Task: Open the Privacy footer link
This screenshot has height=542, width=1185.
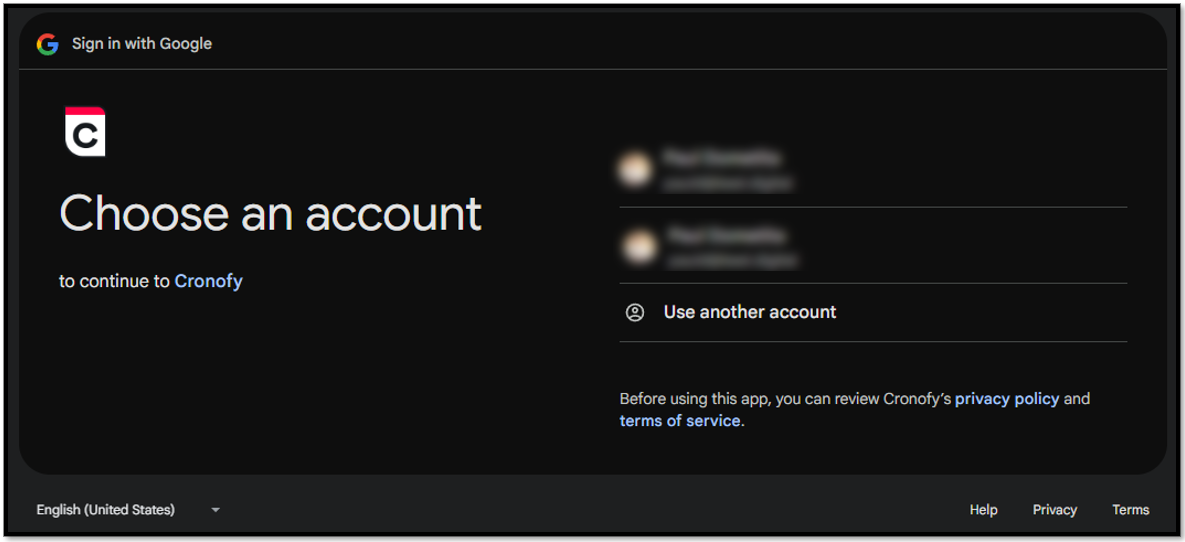Action: tap(1054, 510)
